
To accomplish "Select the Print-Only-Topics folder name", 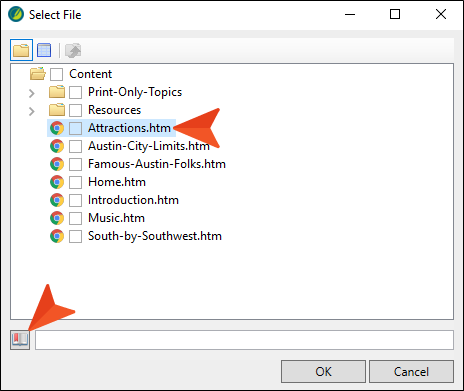I will [x=135, y=92].
